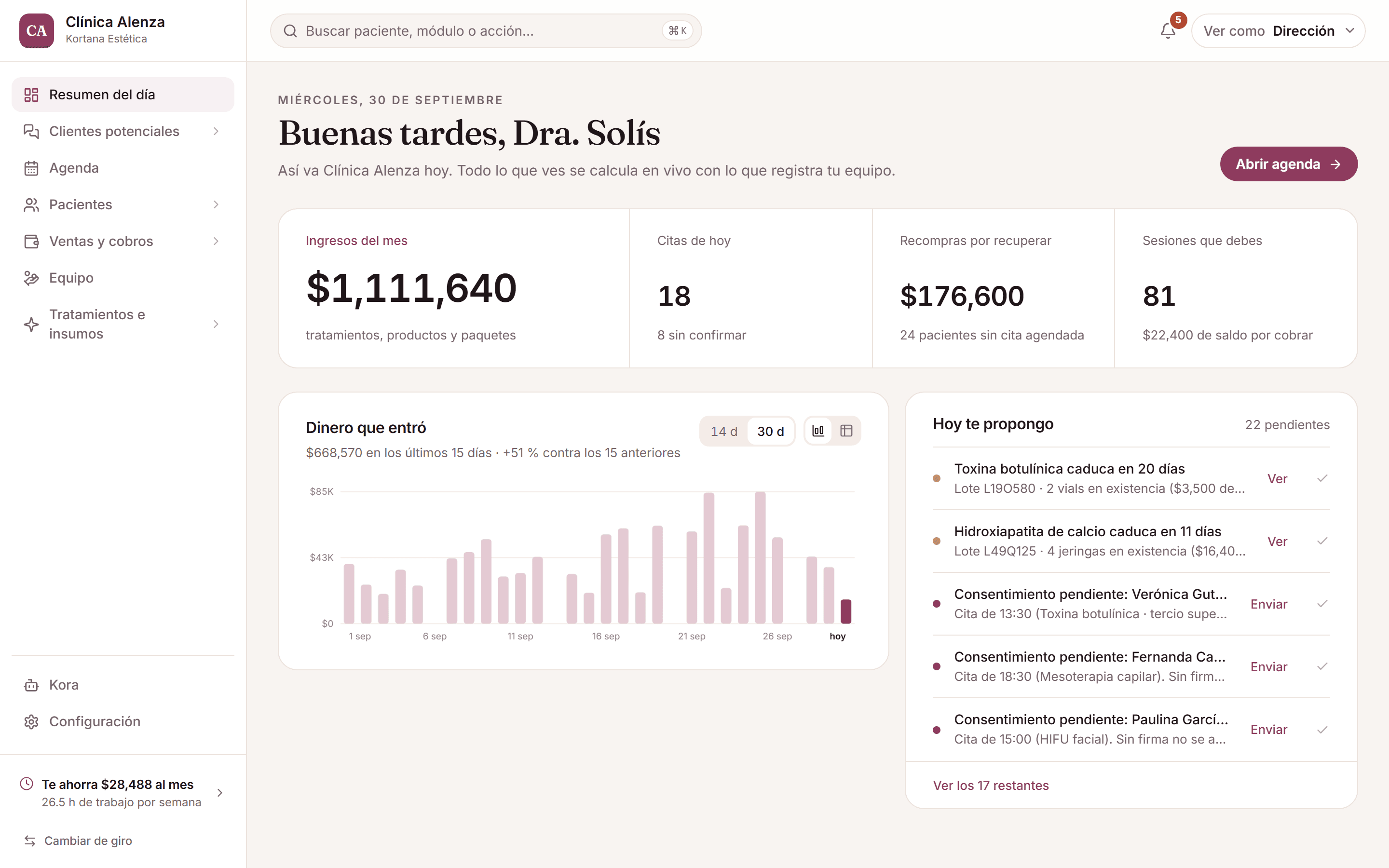Check off Verónica consent task
This screenshot has height=868, width=1389.
point(1322,603)
